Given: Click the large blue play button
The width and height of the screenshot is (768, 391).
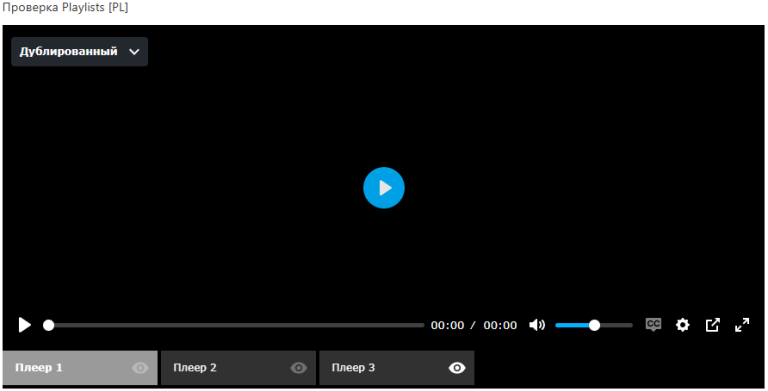Looking at the screenshot, I should (x=384, y=188).
